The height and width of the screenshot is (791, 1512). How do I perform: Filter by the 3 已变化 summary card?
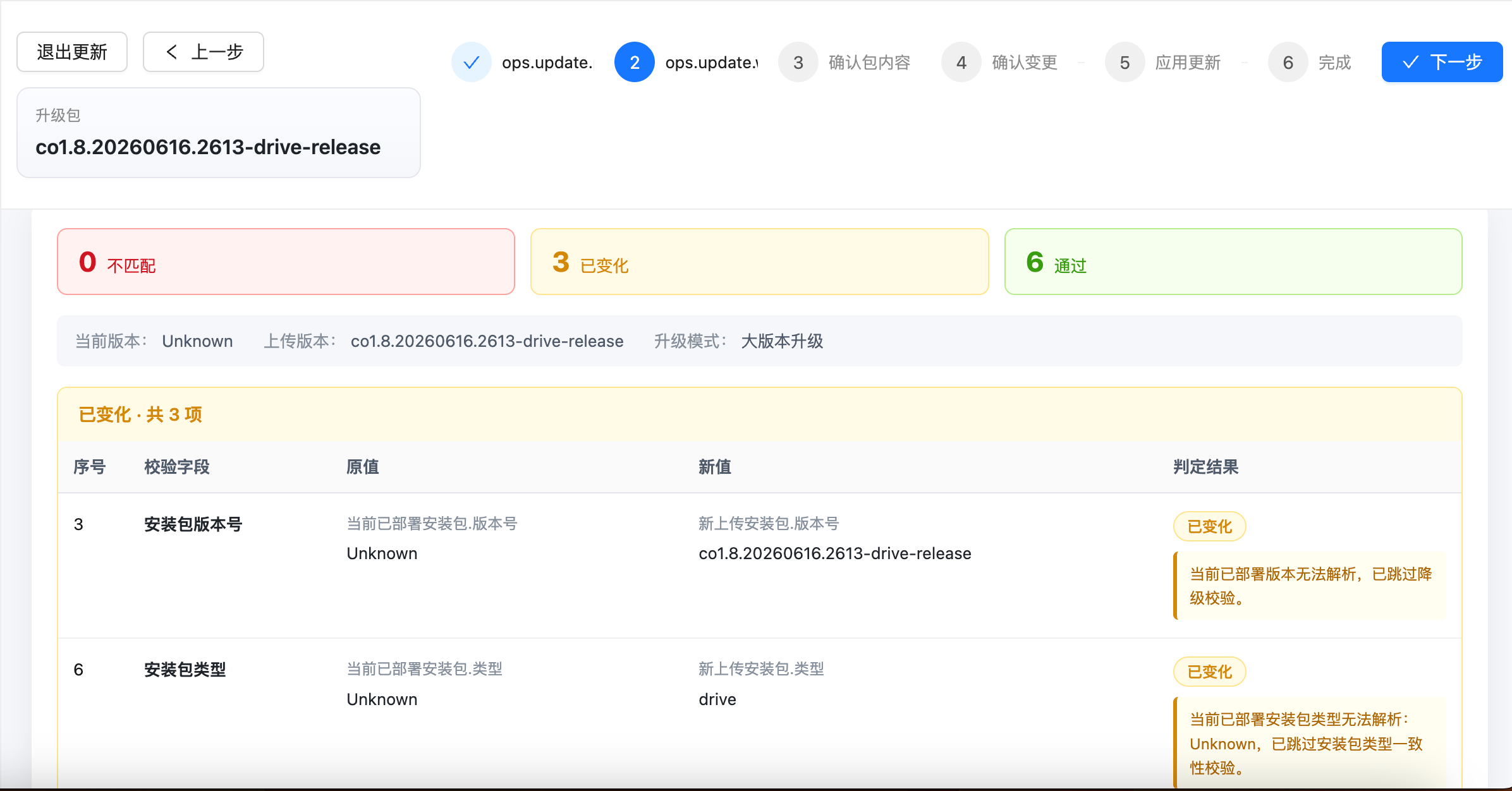[759, 262]
